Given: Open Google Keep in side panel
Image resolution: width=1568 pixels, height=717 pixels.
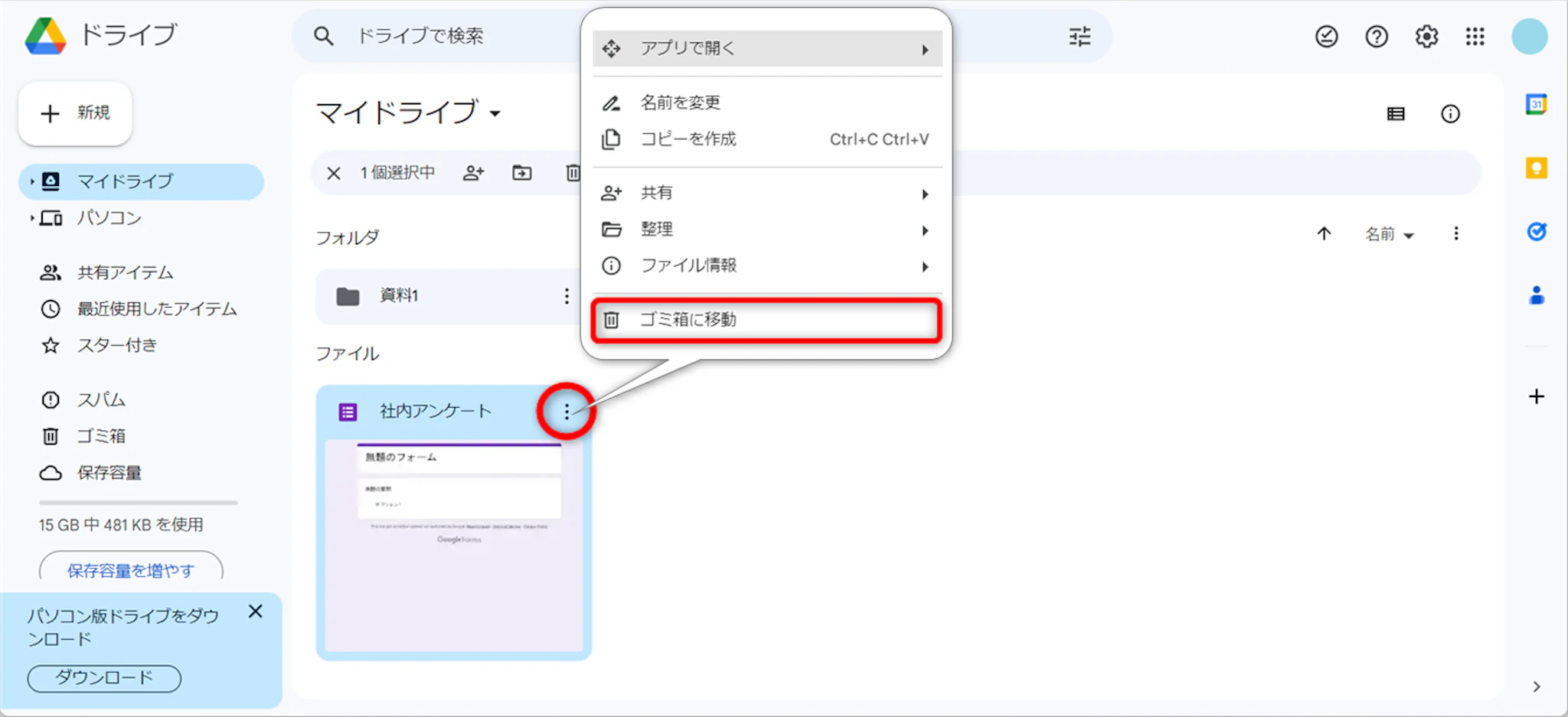Looking at the screenshot, I should (x=1536, y=168).
